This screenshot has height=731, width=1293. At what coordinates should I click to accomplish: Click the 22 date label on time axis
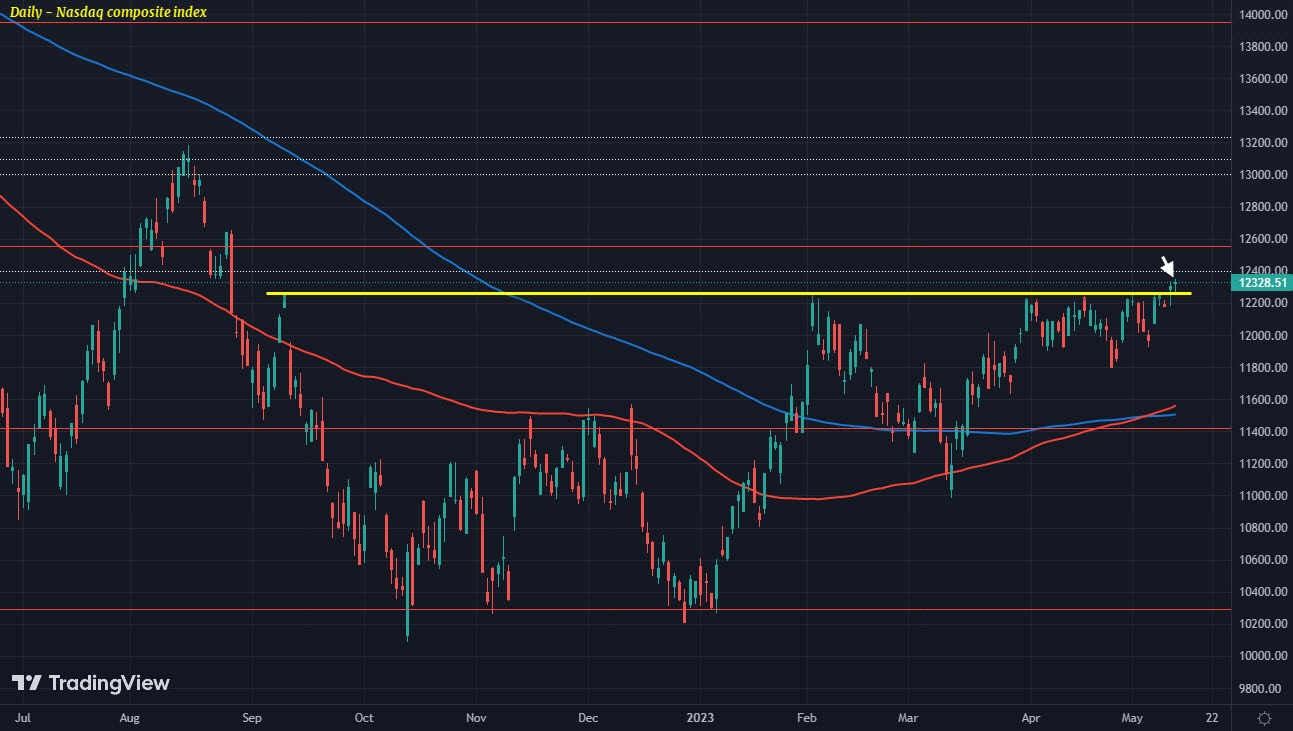[1211, 718]
